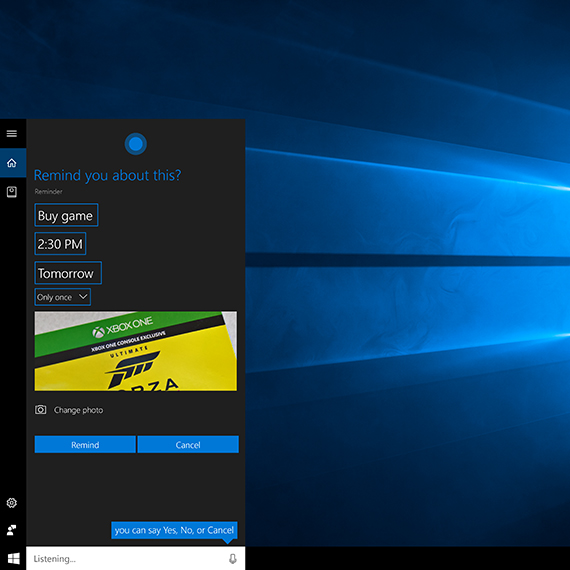Edit the 'Buy game' reminder field
The width and height of the screenshot is (570, 570).
click(66, 215)
